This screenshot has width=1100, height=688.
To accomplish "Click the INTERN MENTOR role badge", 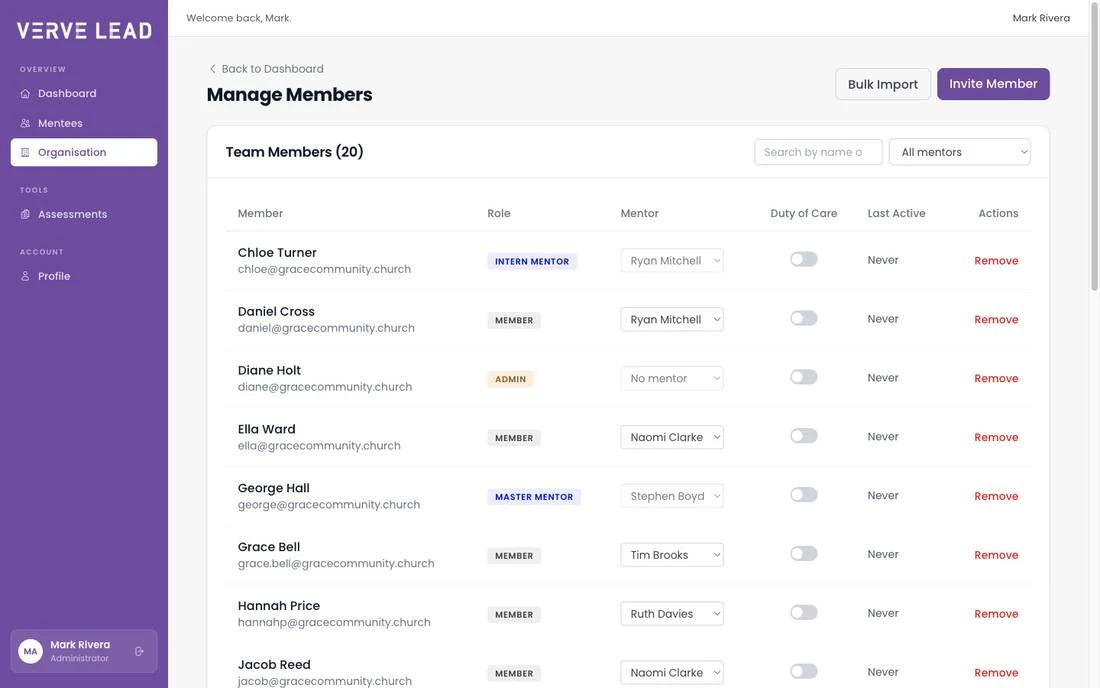I will 532,262.
